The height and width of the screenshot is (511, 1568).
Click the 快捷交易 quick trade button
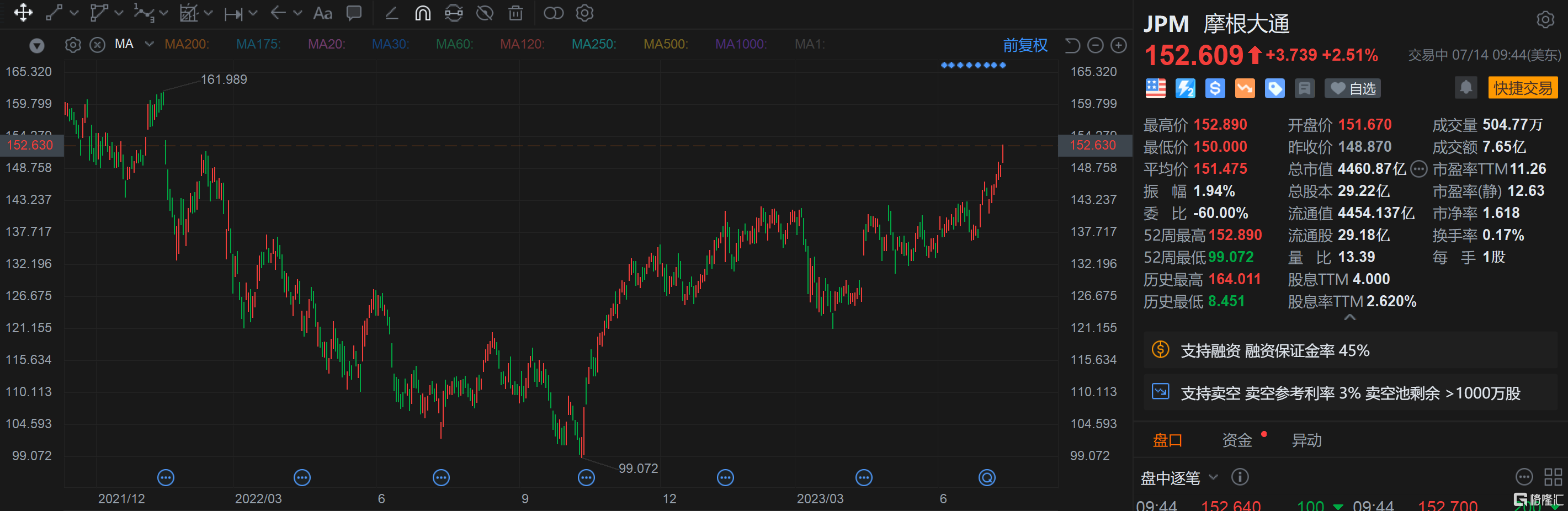tap(1522, 88)
